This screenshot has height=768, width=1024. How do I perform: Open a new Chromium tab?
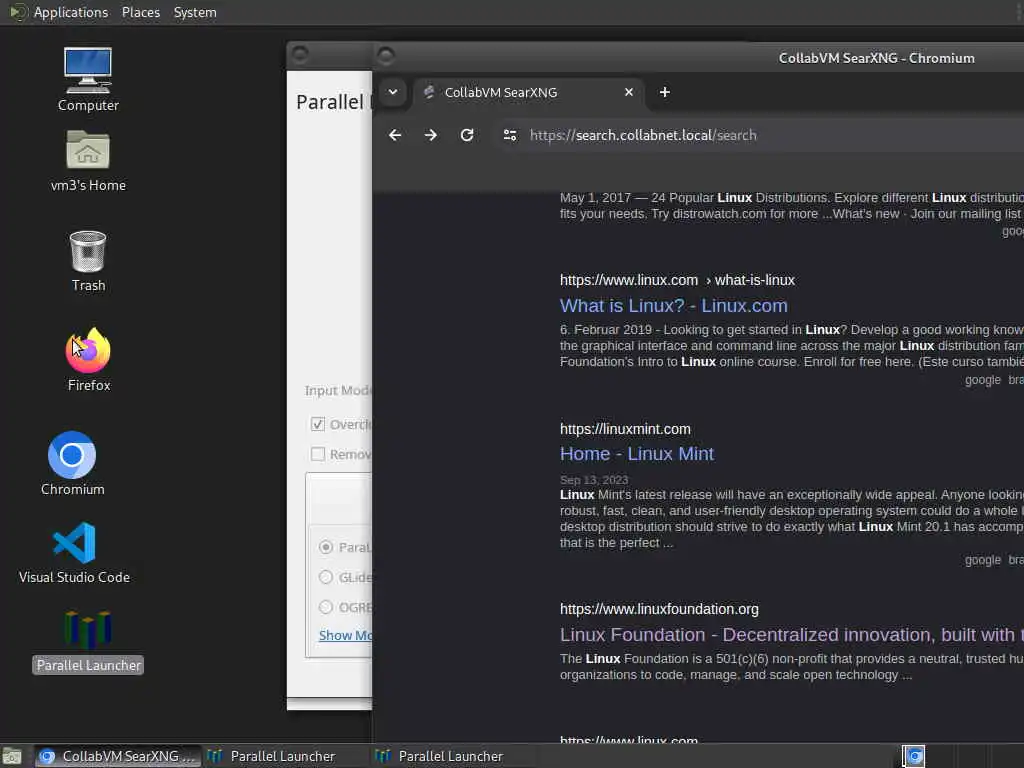click(665, 92)
